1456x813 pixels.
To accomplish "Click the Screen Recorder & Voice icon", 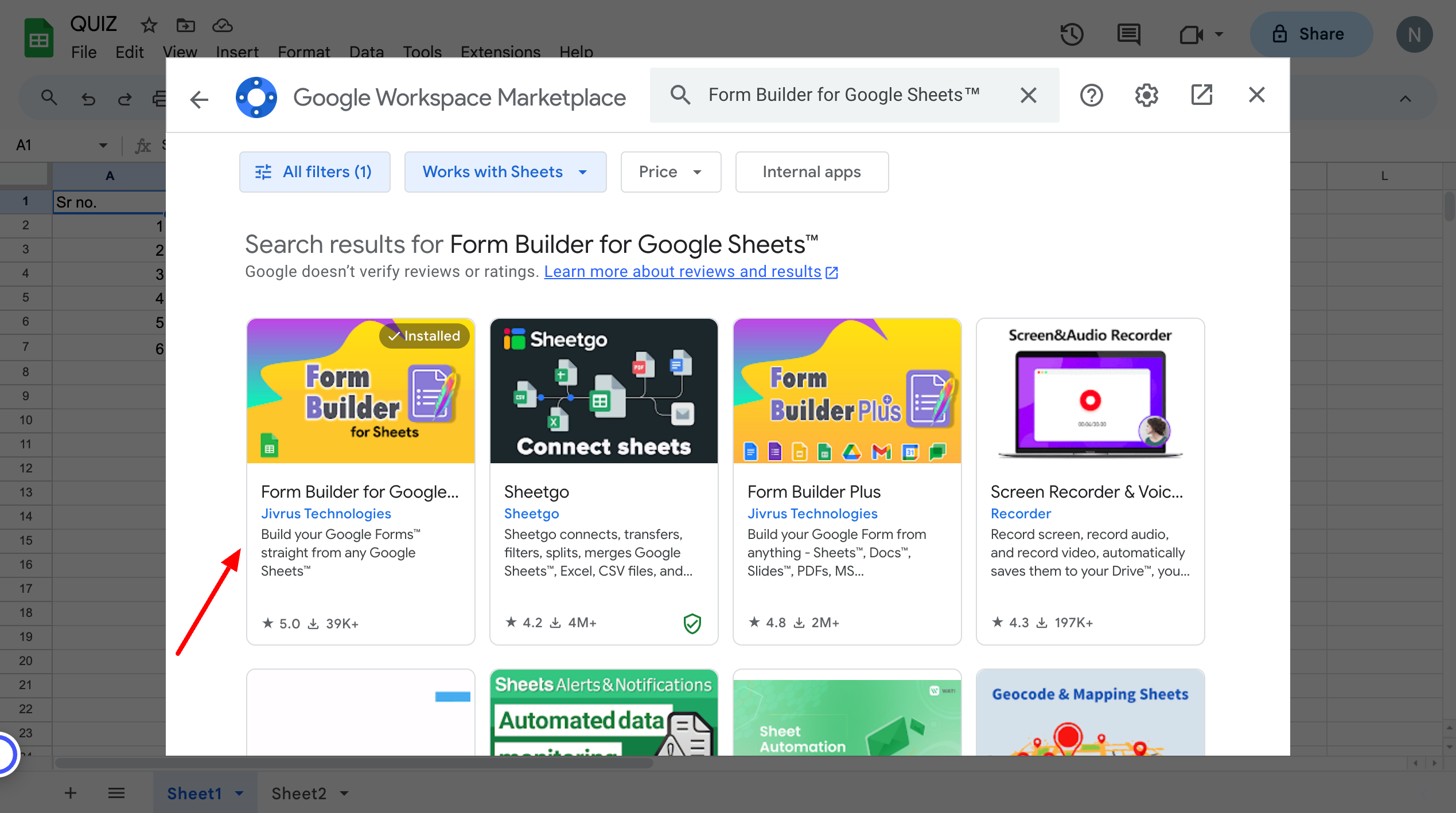I will click(x=1090, y=390).
